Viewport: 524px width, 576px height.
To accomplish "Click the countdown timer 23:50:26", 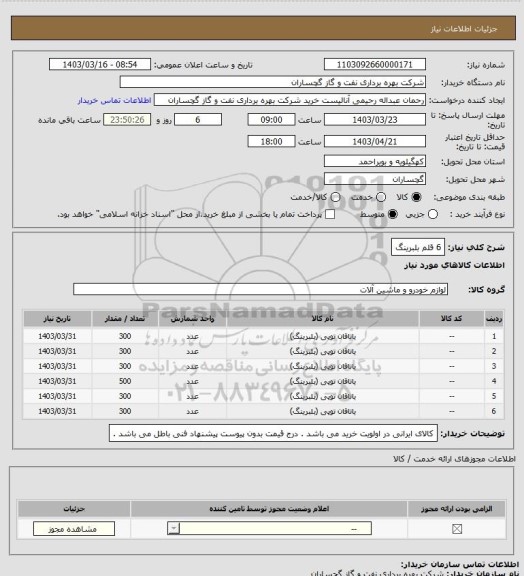I will pyautogui.click(x=127, y=120).
